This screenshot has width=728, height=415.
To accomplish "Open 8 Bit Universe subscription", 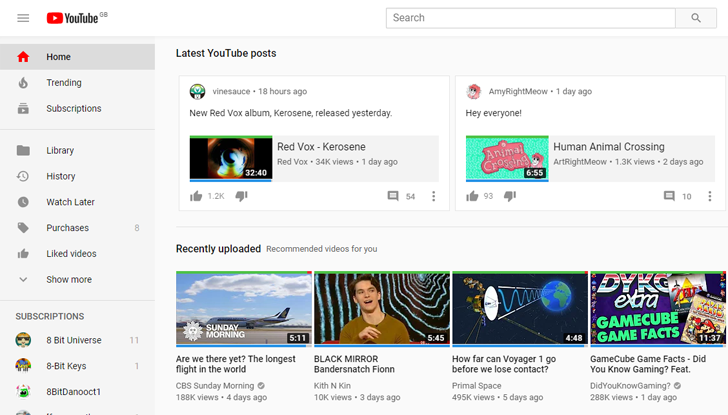I will pyautogui.click(x=78, y=340).
